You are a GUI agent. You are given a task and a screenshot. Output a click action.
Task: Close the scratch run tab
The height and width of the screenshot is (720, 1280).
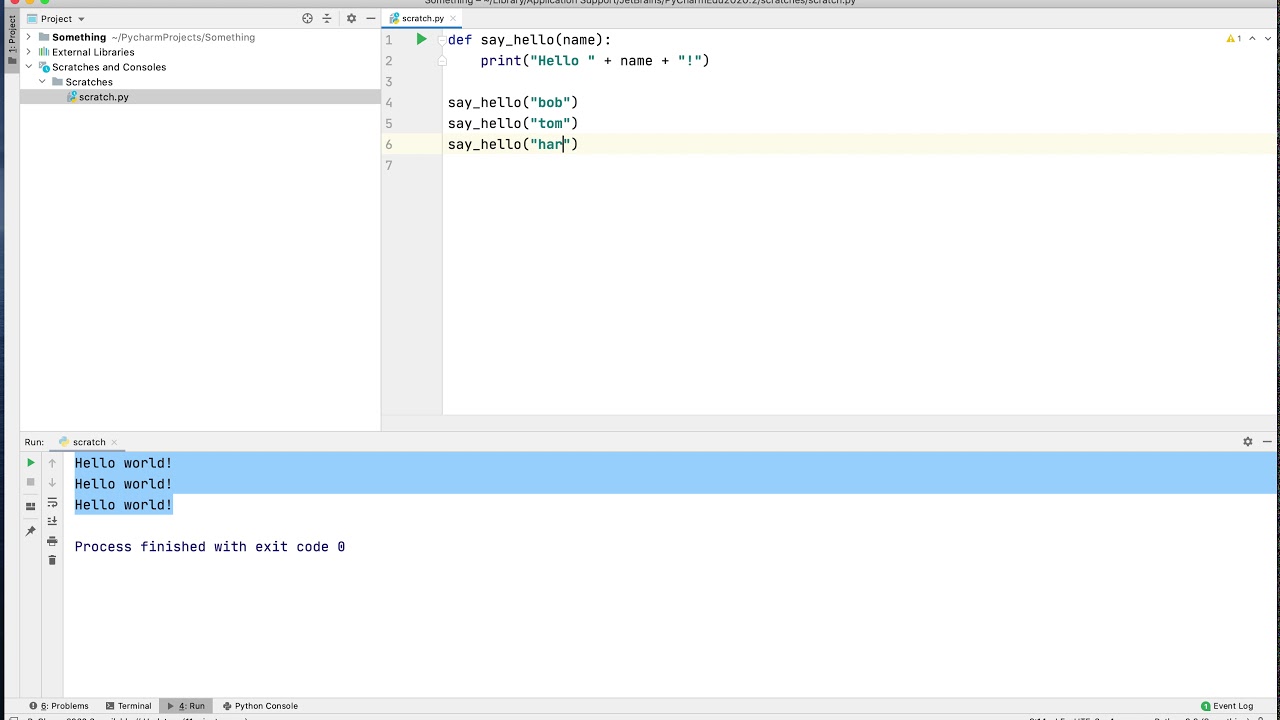tap(114, 441)
